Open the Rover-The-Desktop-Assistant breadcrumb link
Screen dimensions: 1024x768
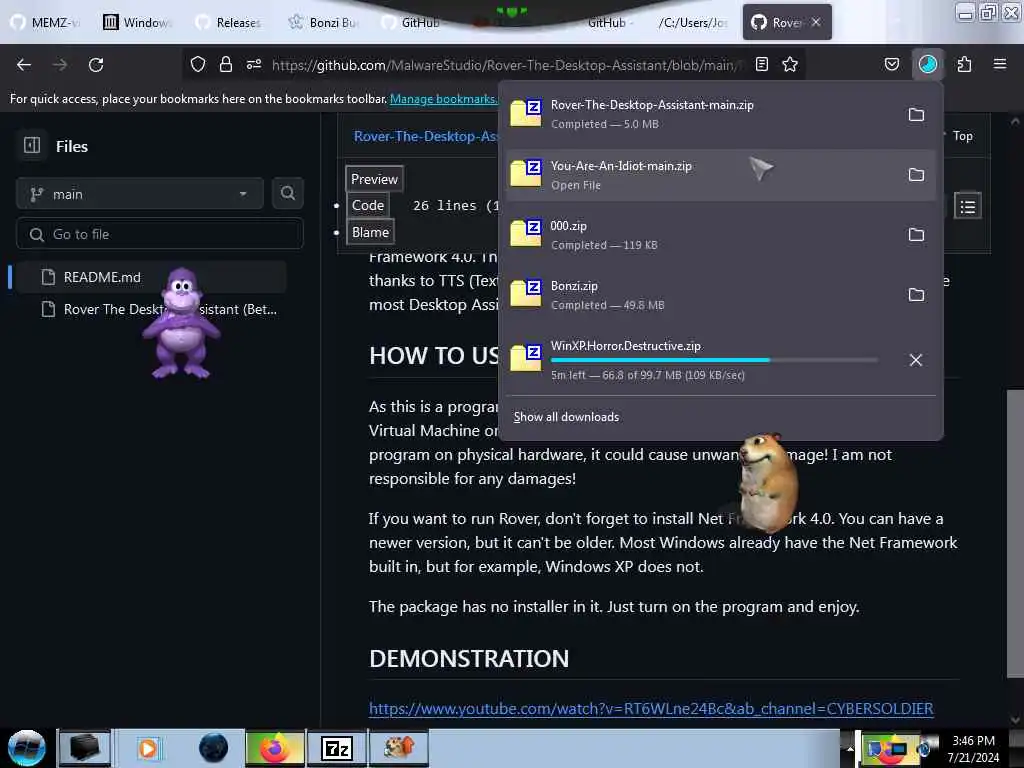[426, 136]
